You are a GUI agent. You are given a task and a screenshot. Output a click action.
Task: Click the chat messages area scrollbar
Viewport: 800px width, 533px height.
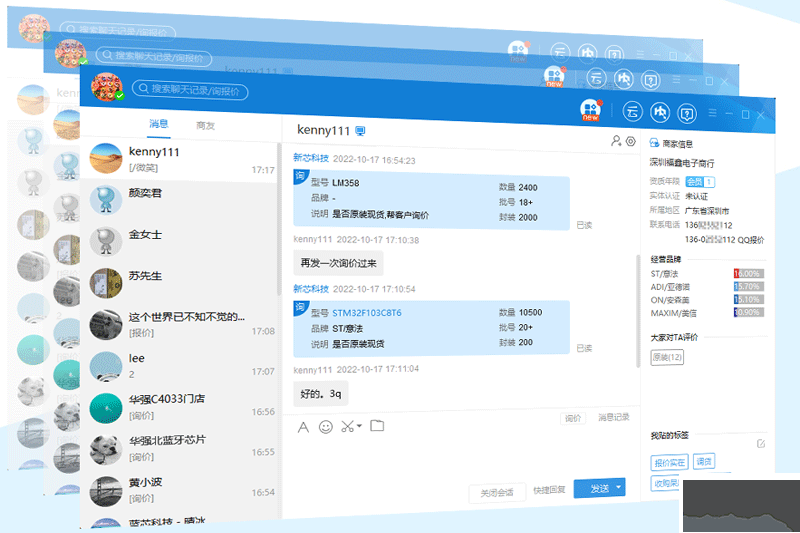click(x=638, y=311)
